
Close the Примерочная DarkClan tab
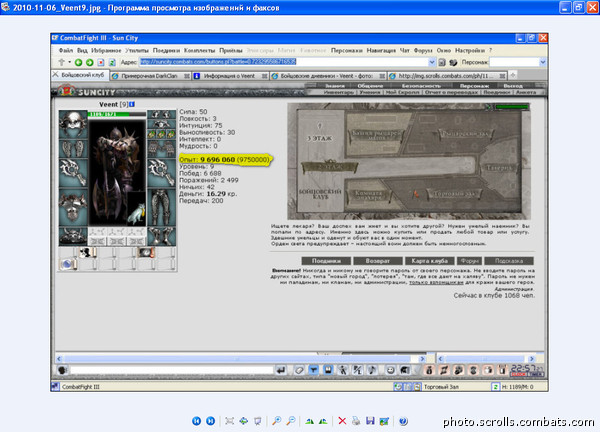pyautogui.click(x=187, y=76)
